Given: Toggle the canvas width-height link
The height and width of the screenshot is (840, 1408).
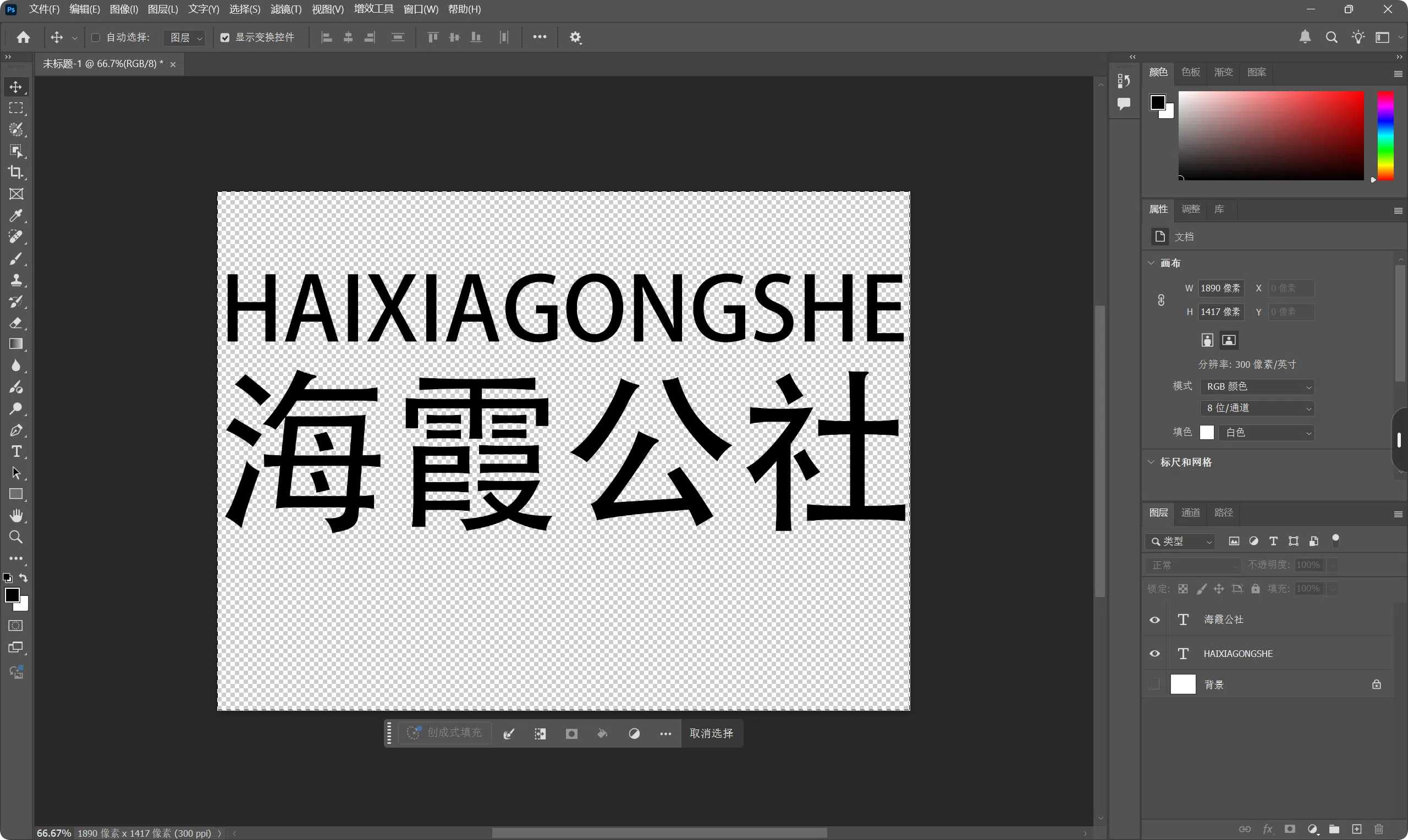Looking at the screenshot, I should point(1161,300).
